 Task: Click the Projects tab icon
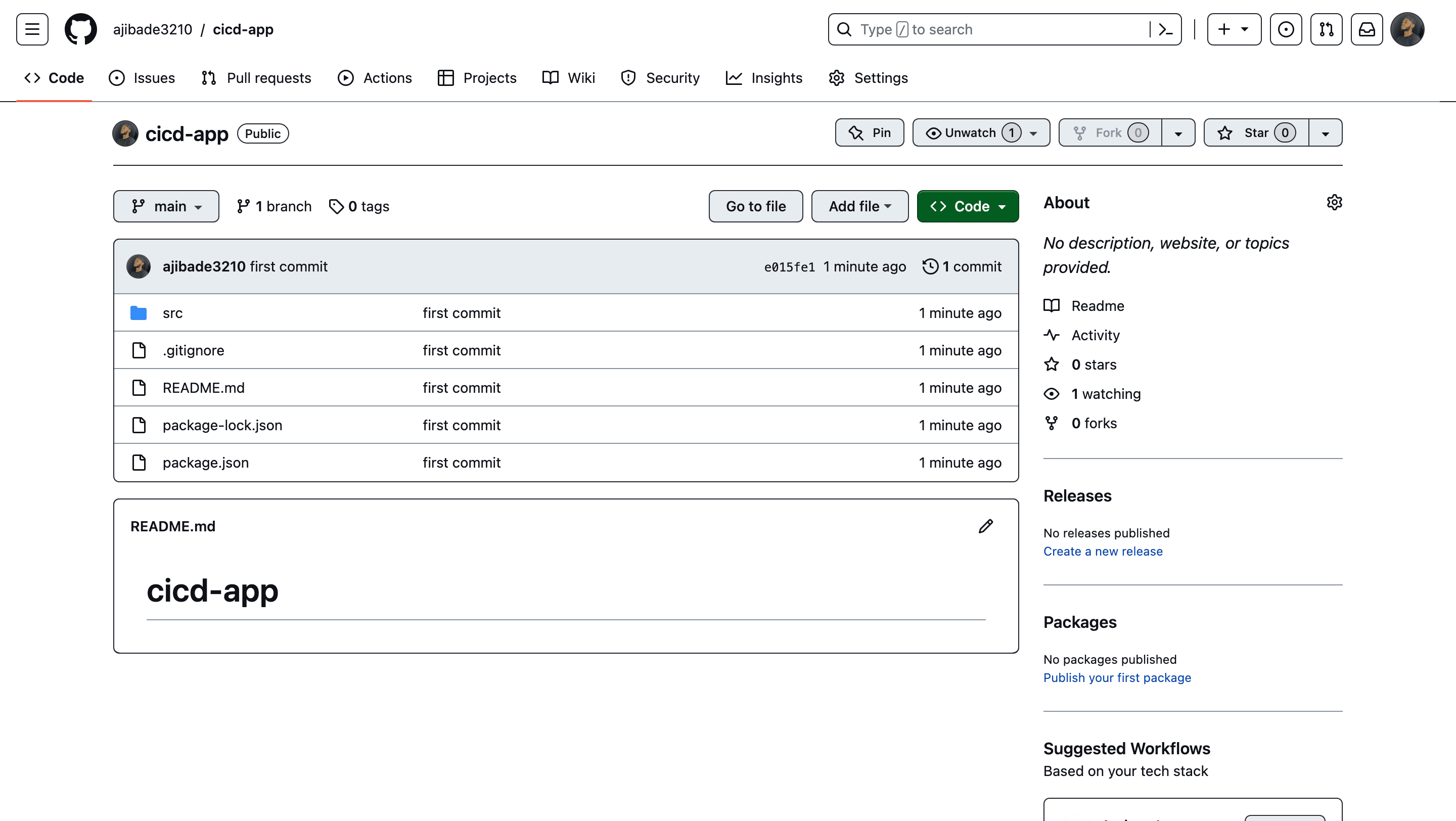445,77
